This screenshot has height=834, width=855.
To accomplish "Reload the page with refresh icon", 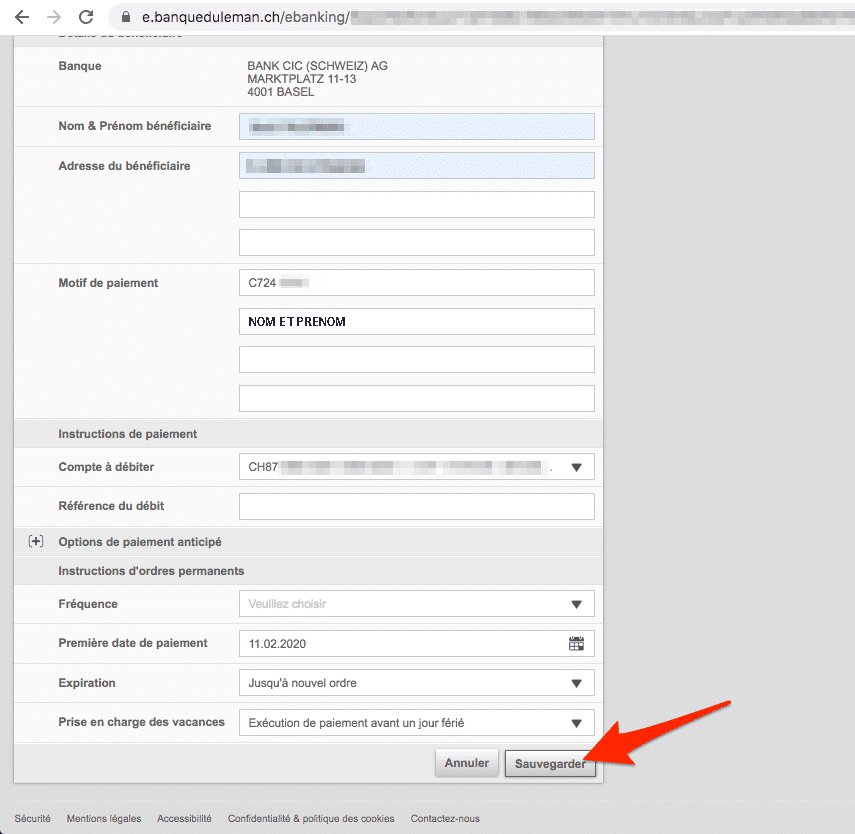I will tap(86, 17).
